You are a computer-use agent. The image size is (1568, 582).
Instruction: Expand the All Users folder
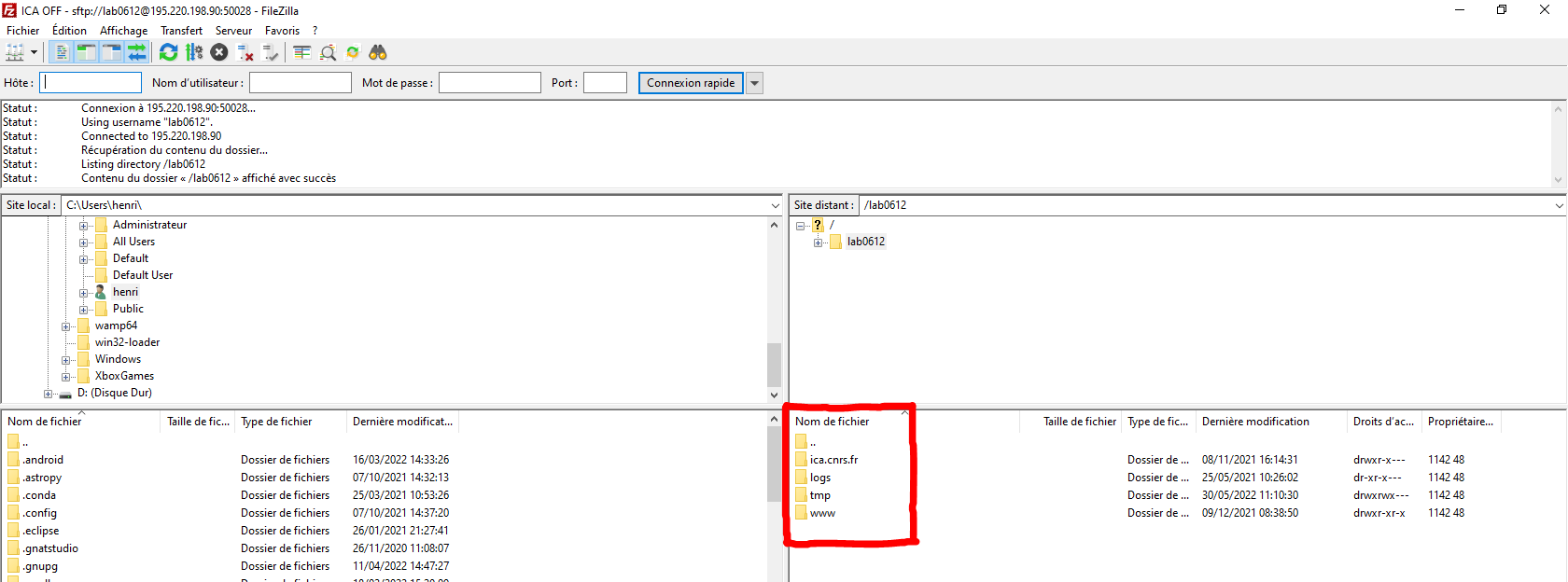pos(83,242)
